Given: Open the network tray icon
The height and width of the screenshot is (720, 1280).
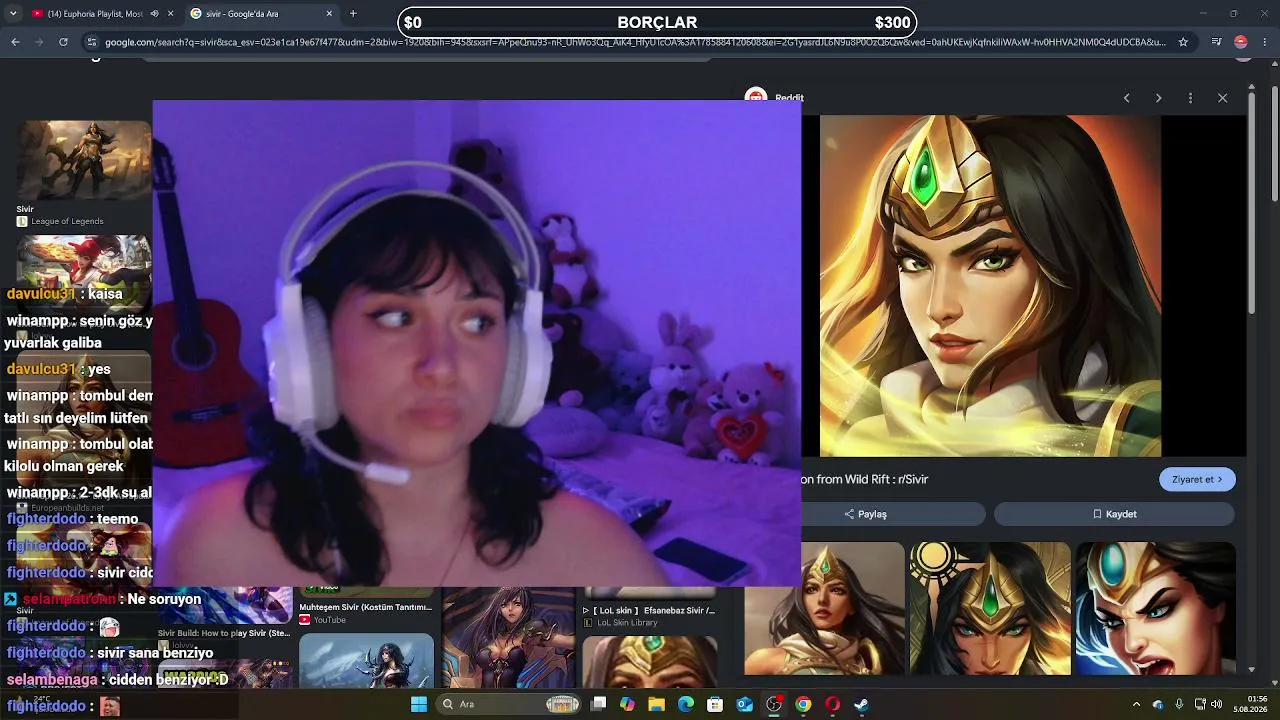Looking at the screenshot, I should click(x=1200, y=704).
